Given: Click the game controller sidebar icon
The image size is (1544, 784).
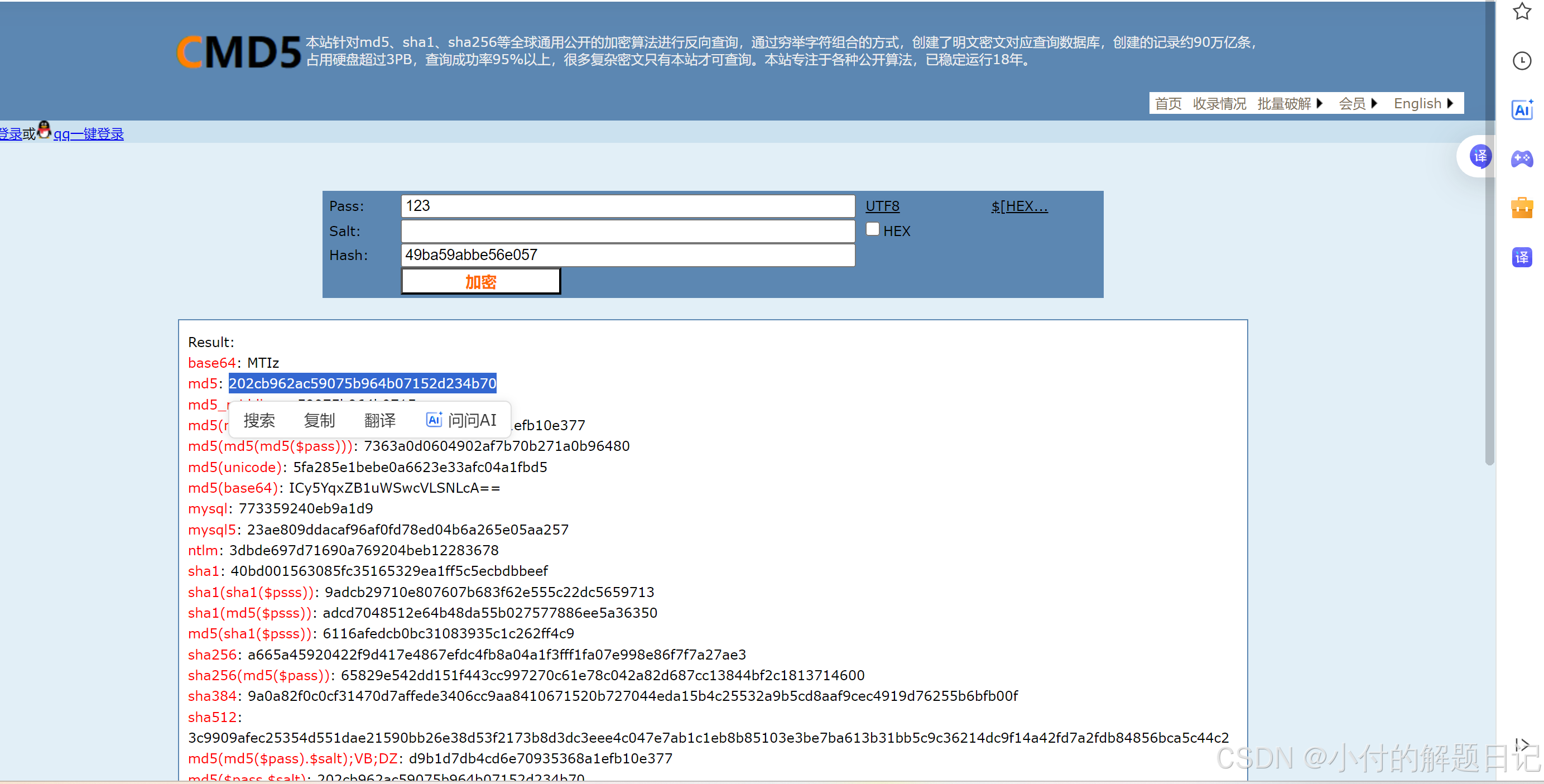Looking at the screenshot, I should pyautogui.click(x=1522, y=159).
